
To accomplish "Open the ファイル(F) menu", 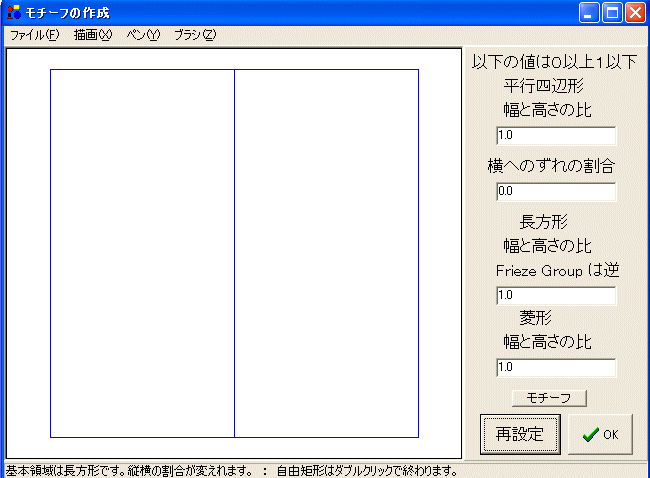I will (x=35, y=35).
